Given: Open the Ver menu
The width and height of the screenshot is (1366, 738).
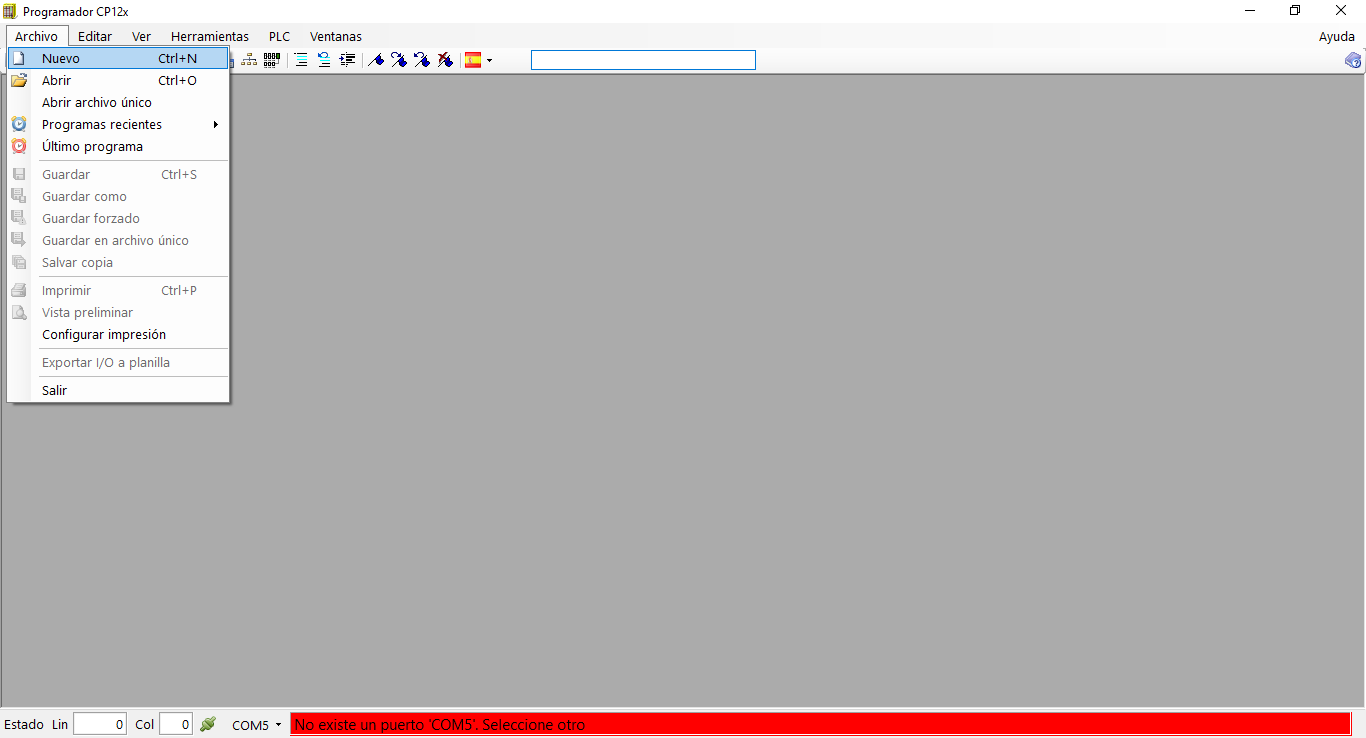Looking at the screenshot, I should coord(141,36).
